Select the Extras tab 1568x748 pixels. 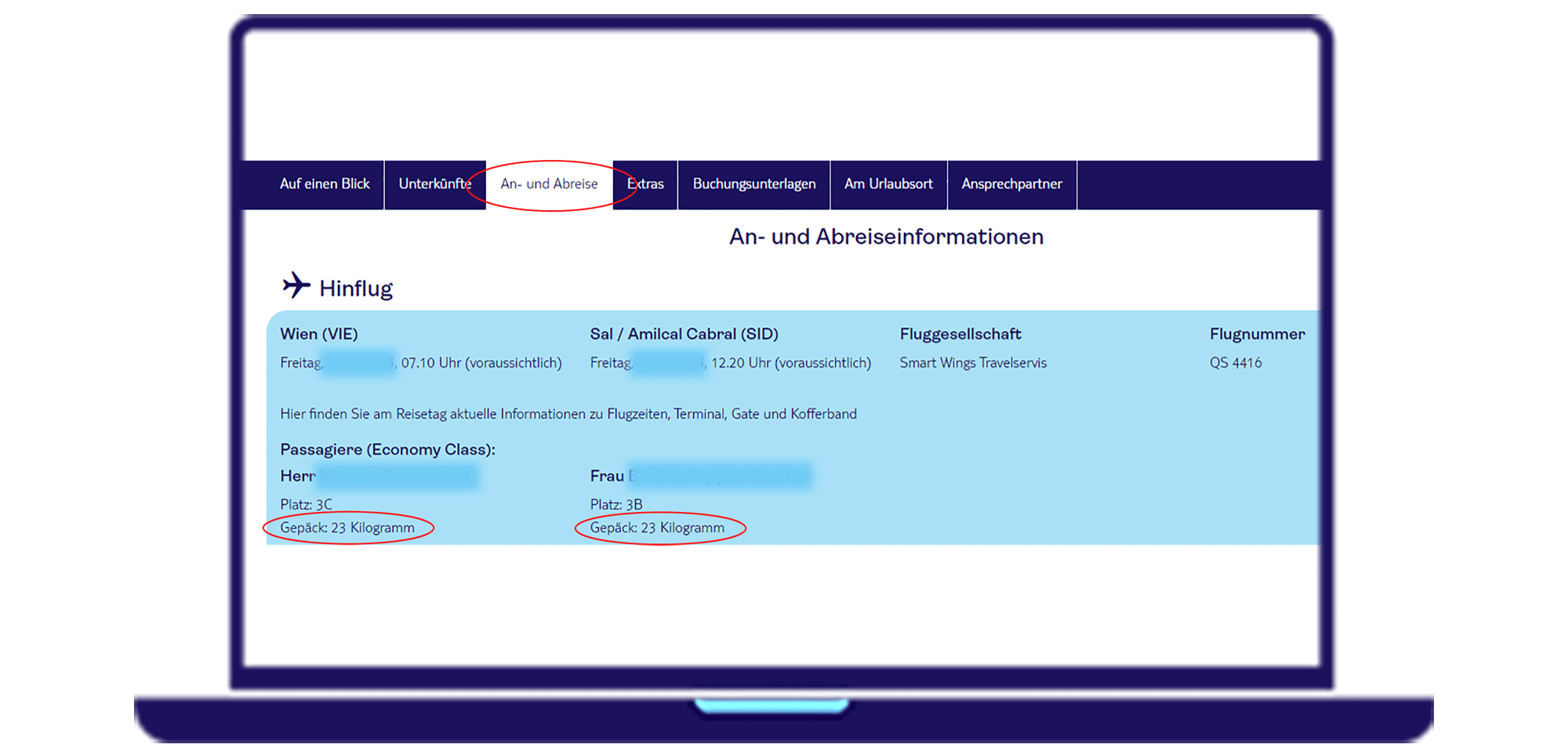(x=646, y=184)
